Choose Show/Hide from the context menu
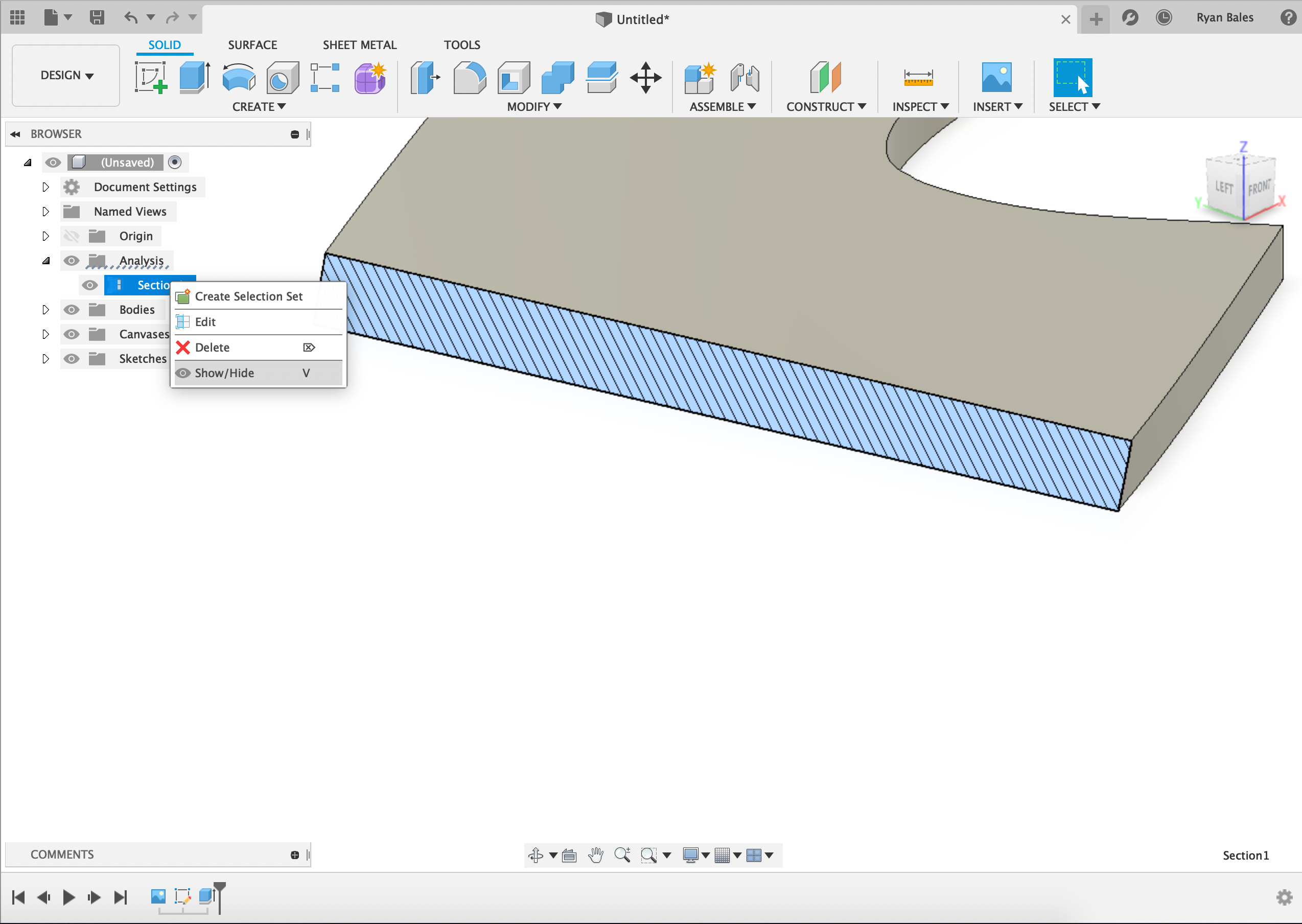The image size is (1302, 924). point(258,373)
